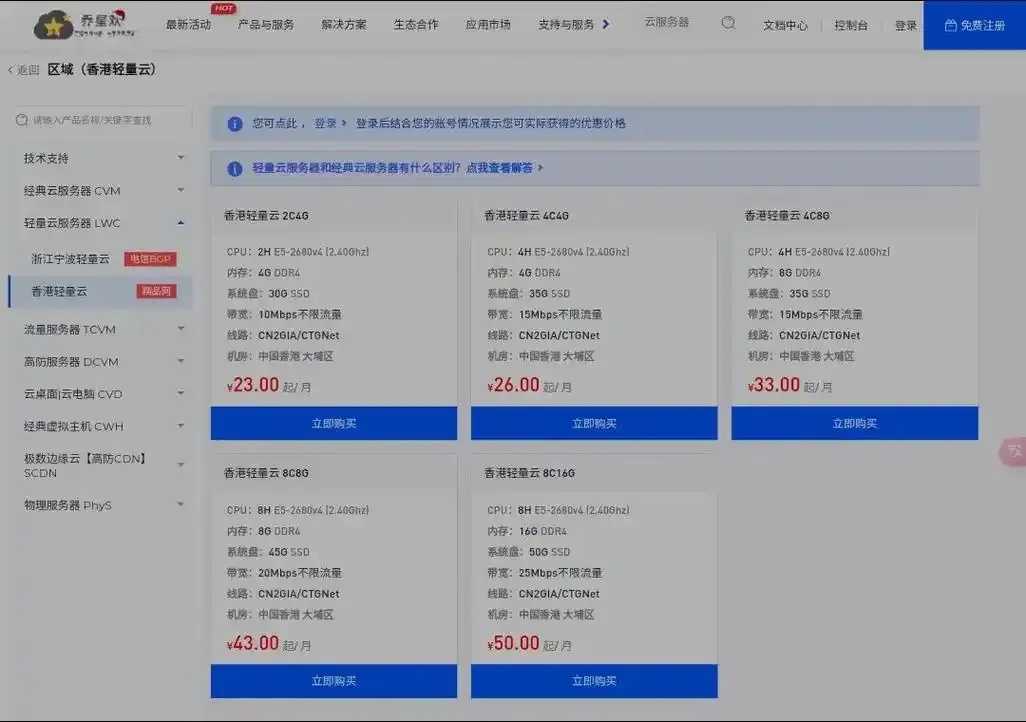This screenshot has width=1026, height=722.
Task: Click the ¥26.00 price
Action: (514, 385)
